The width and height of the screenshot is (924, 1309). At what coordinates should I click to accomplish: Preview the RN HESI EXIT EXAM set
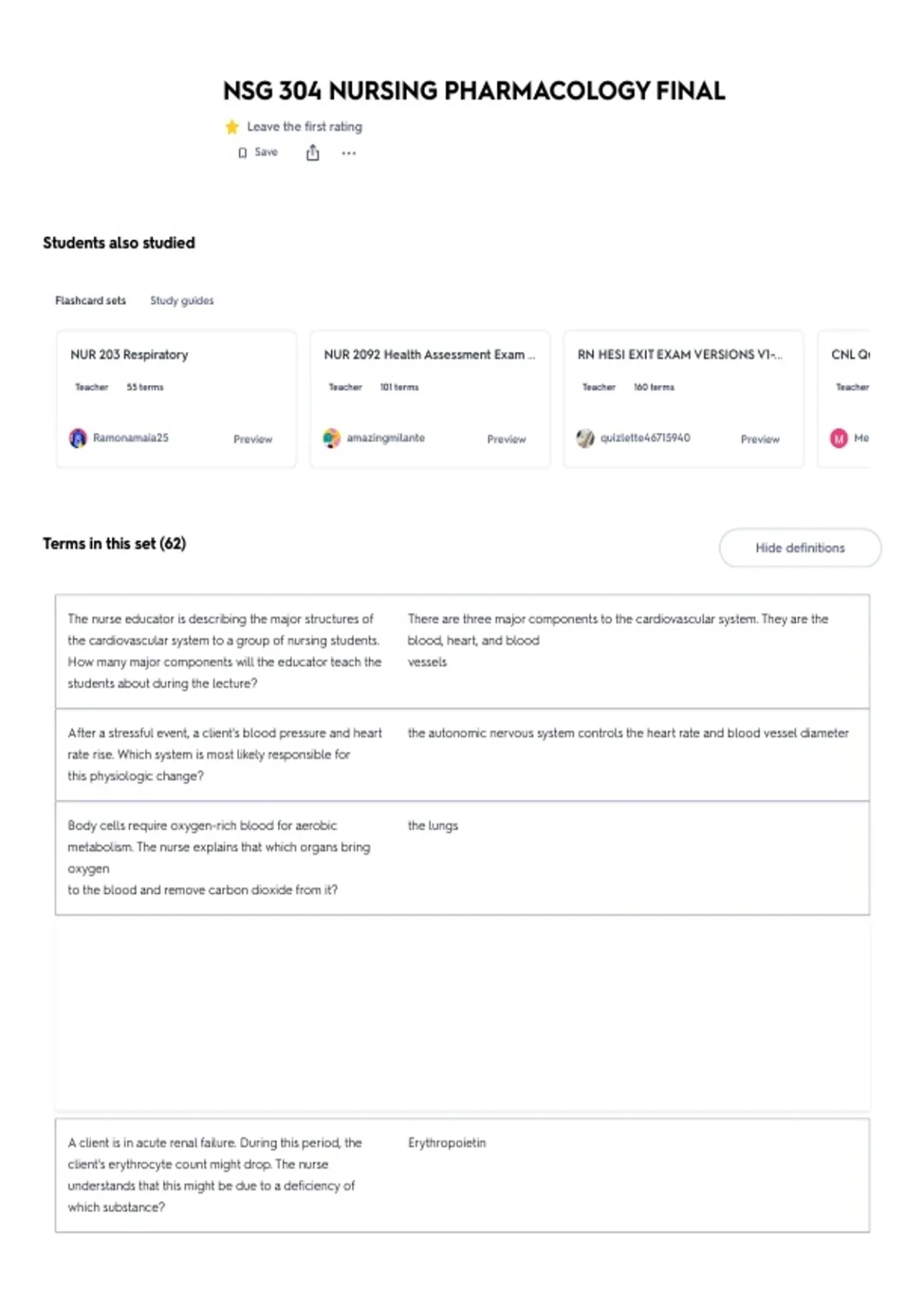pos(760,439)
